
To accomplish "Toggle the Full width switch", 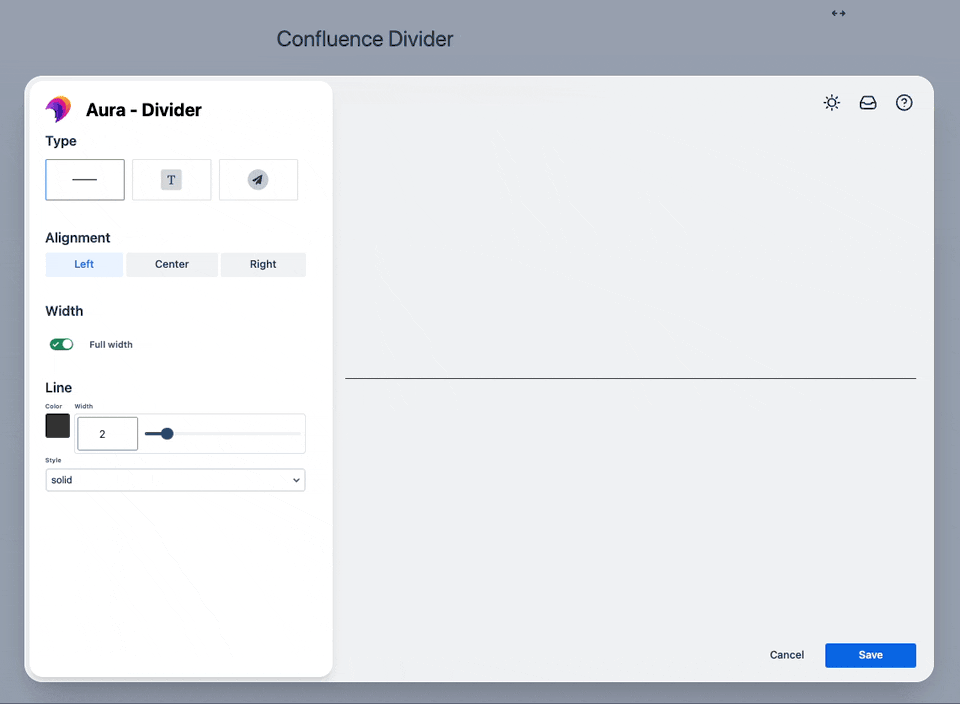I will (61, 344).
